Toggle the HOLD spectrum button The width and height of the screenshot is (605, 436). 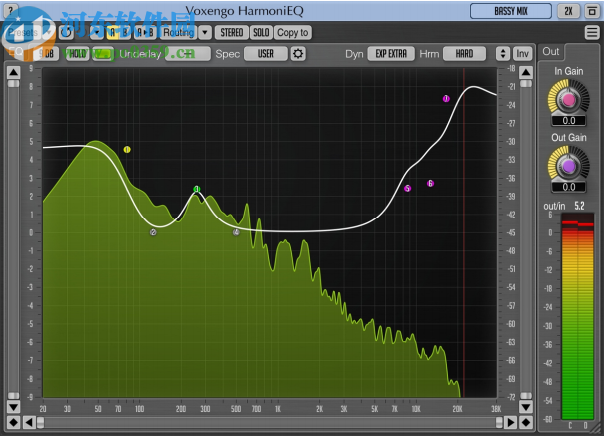click(x=77, y=53)
